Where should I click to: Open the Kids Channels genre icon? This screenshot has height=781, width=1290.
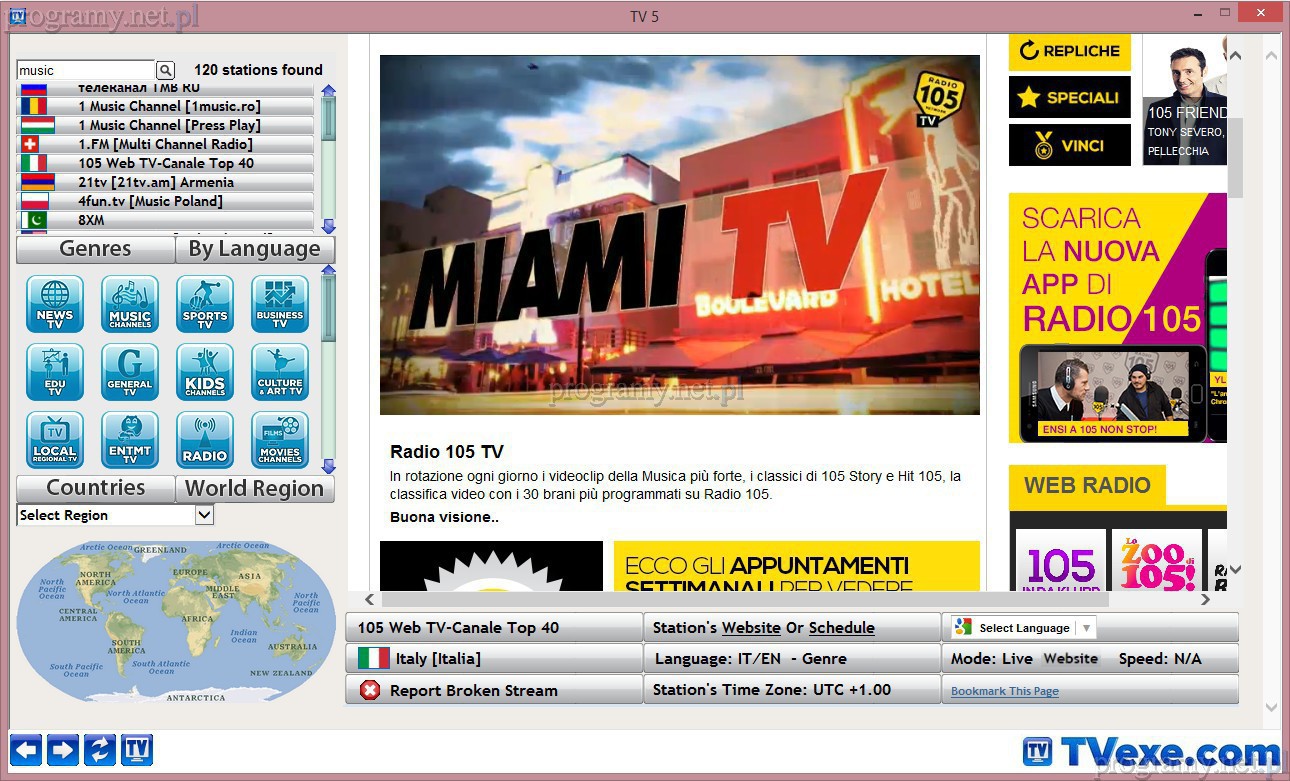[205, 372]
